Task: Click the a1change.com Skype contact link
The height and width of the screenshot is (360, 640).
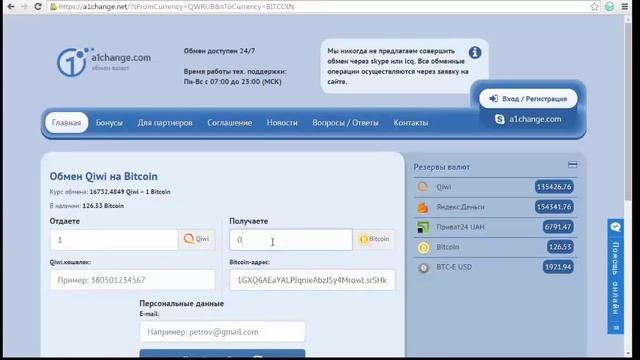Action: point(535,119)
